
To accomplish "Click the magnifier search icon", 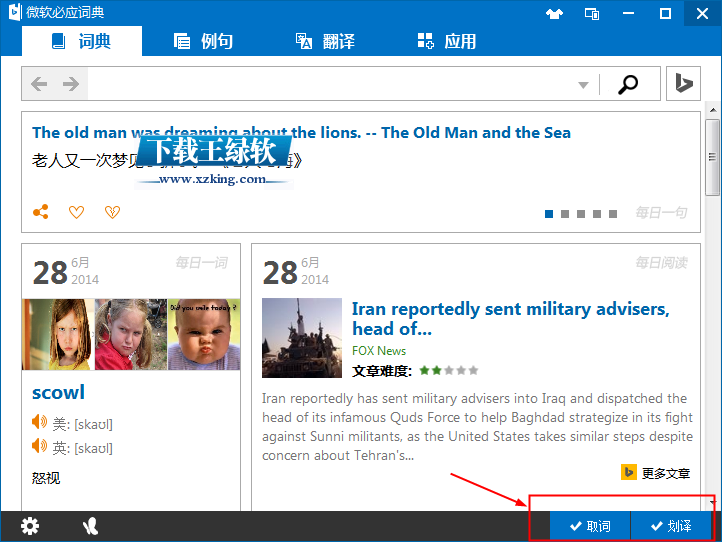I will pyautogui.click(x=628, y=84).
